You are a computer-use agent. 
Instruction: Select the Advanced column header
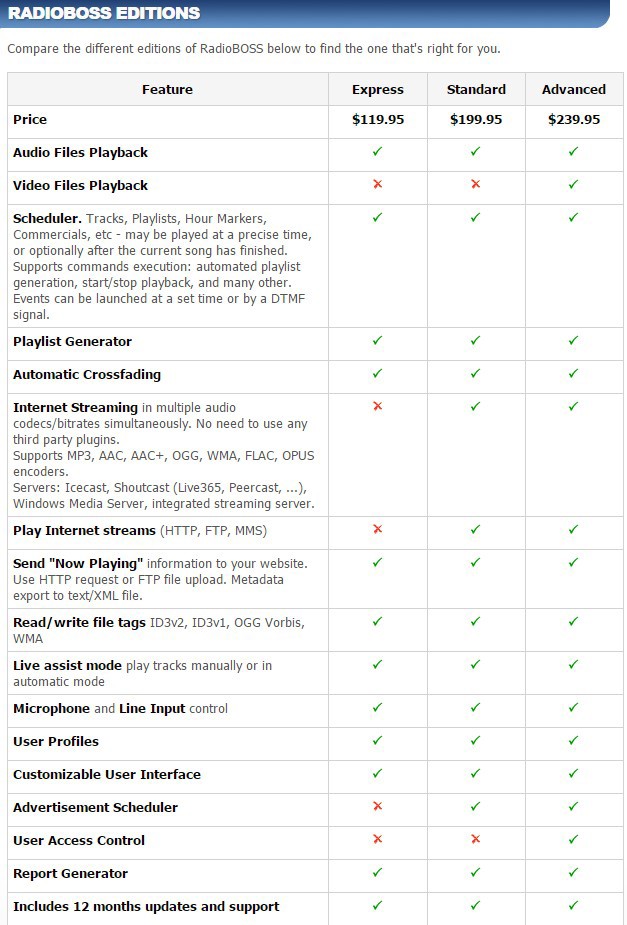pyautogui.click(x=574, y=90)
